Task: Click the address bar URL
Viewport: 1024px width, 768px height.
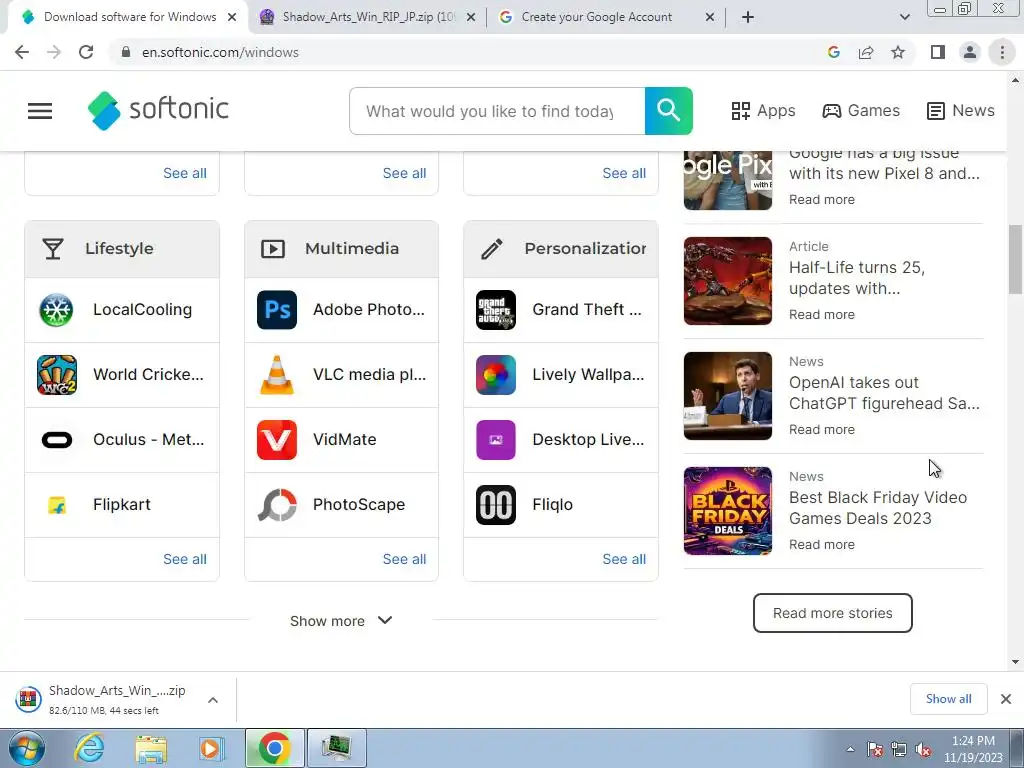Action: click(220, 52)
